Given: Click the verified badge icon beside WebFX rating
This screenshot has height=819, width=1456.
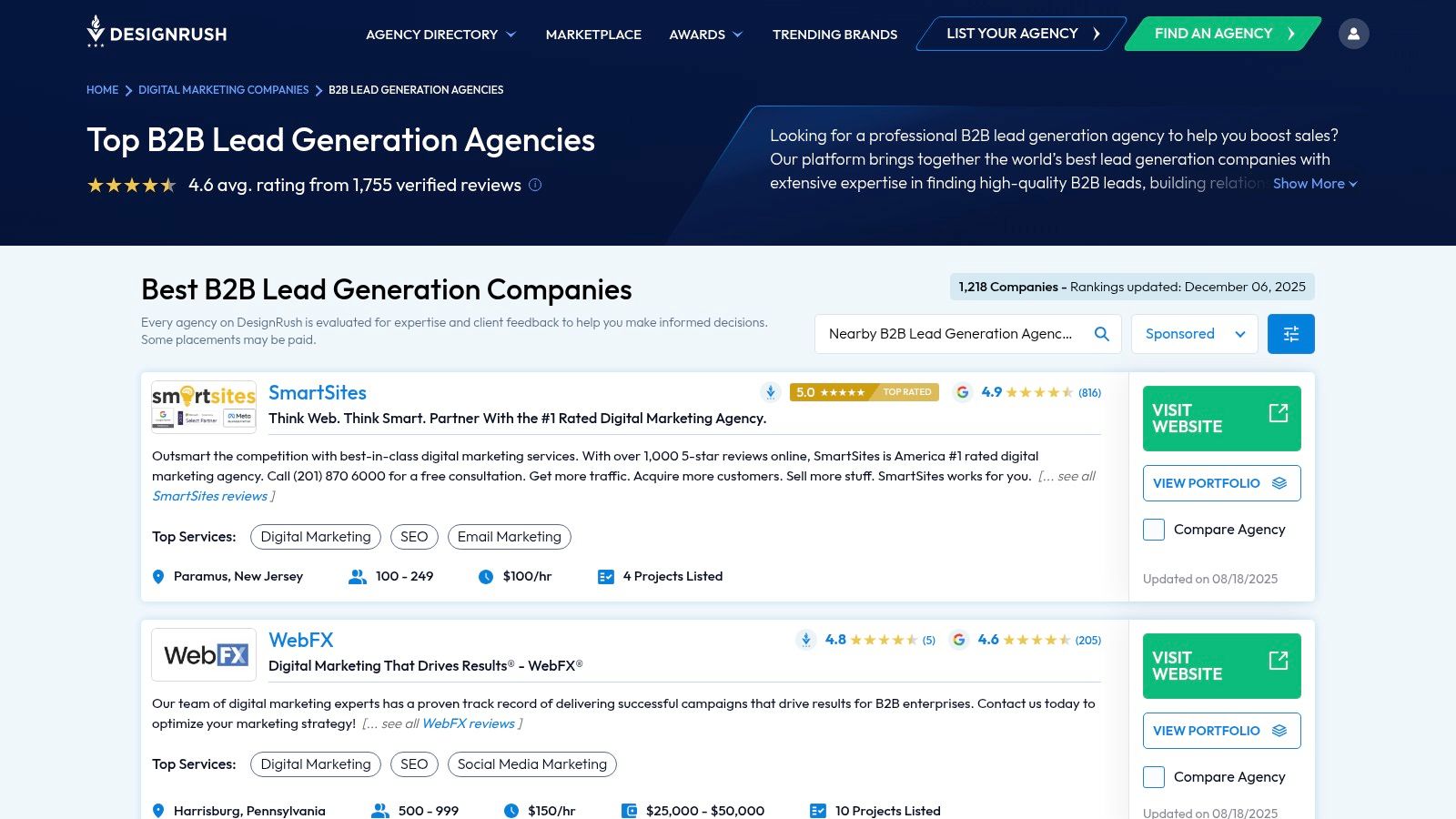Looking at the screenshot, I should click(804, 640).
